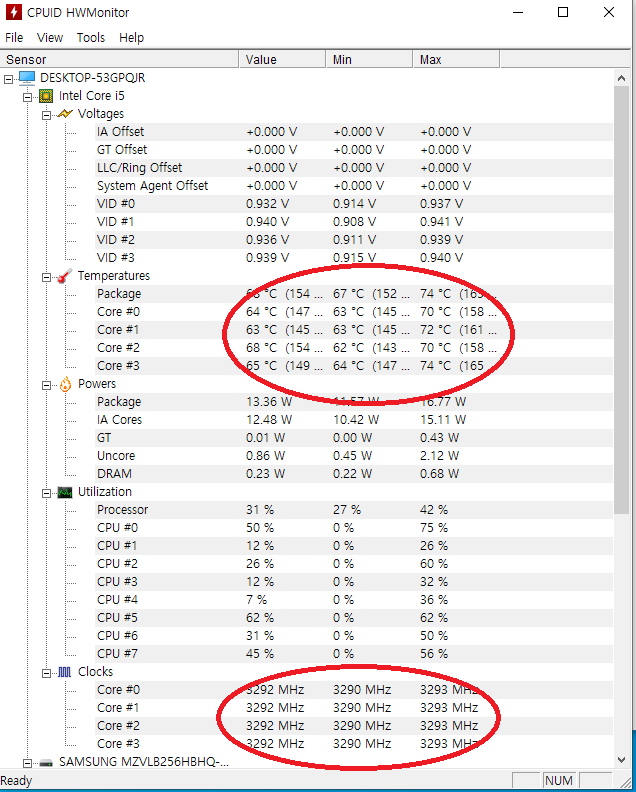
Task: Select the GT power row
Action: (354, 438)
